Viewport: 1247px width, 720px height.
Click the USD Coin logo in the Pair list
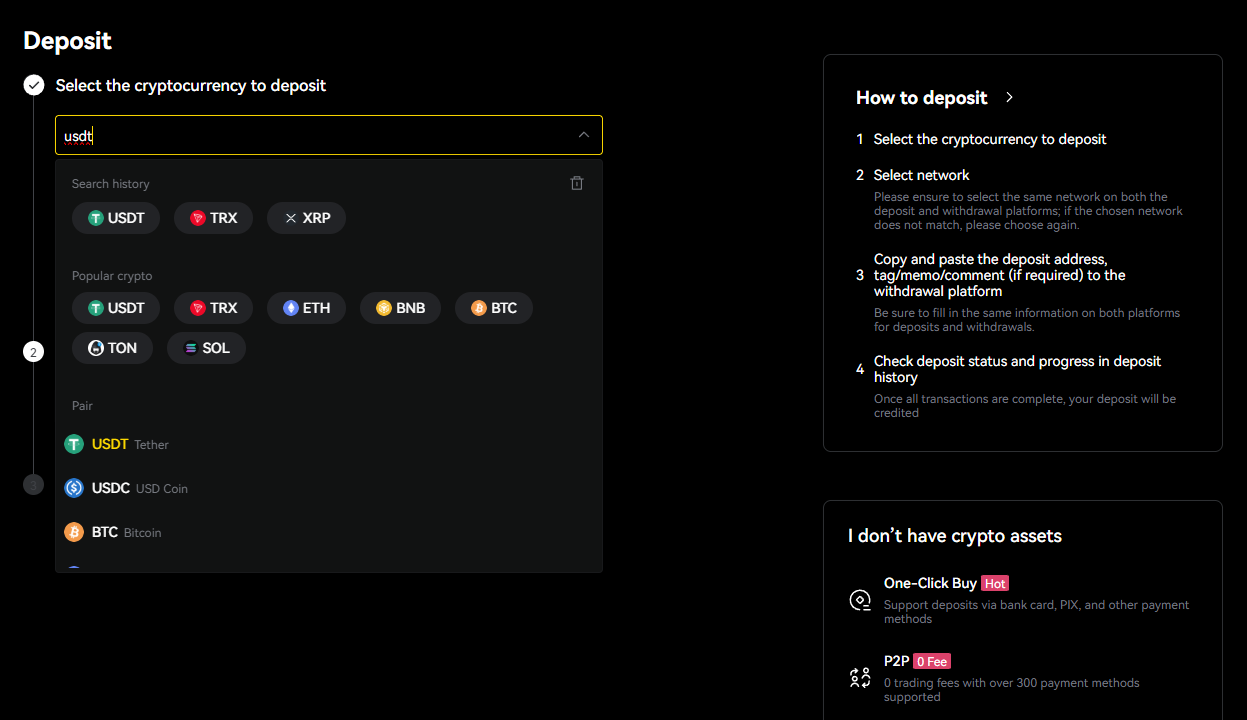(x=74, y=488)
